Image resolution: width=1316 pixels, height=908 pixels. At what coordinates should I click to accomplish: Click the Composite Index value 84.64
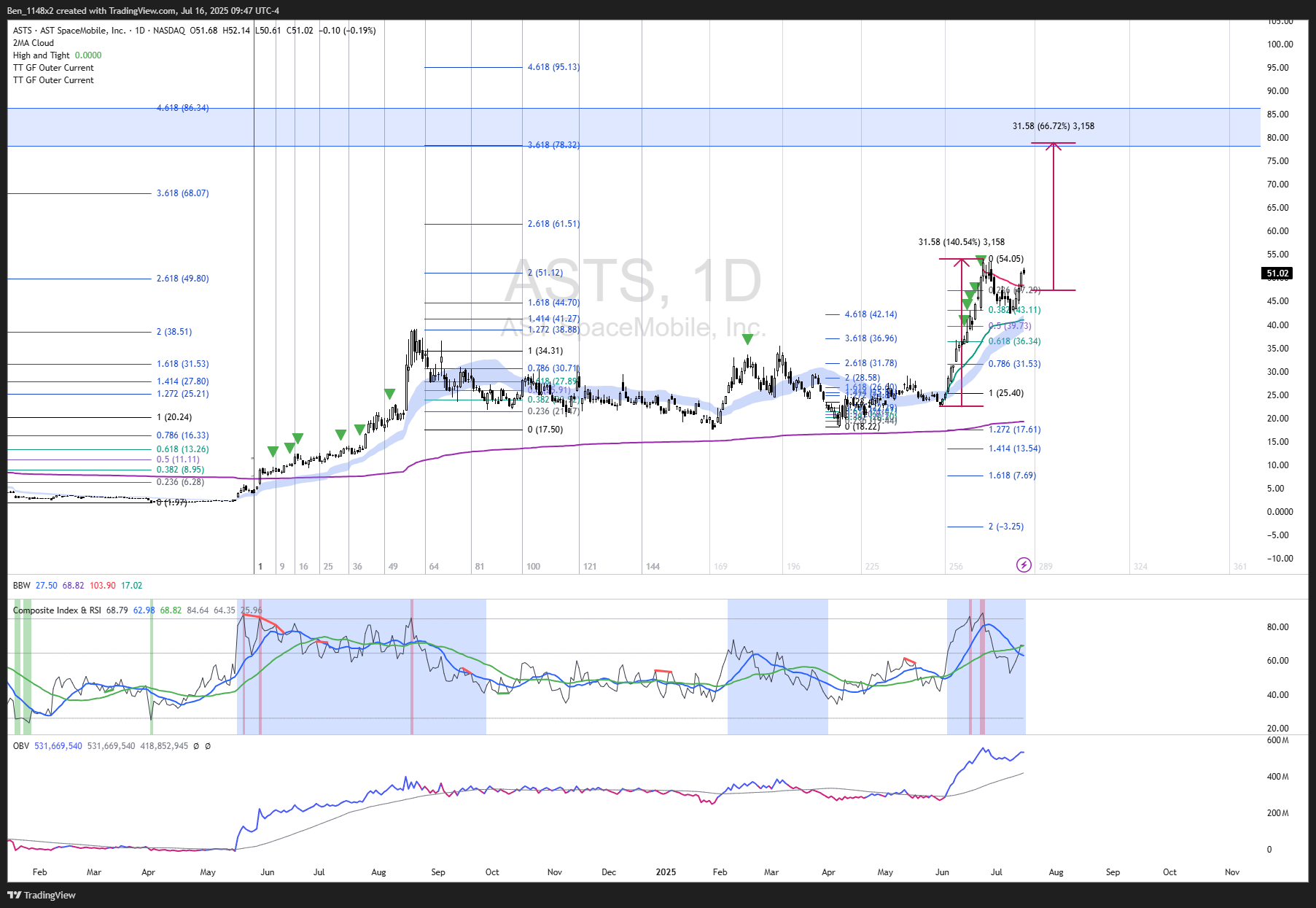coord(198,610)
